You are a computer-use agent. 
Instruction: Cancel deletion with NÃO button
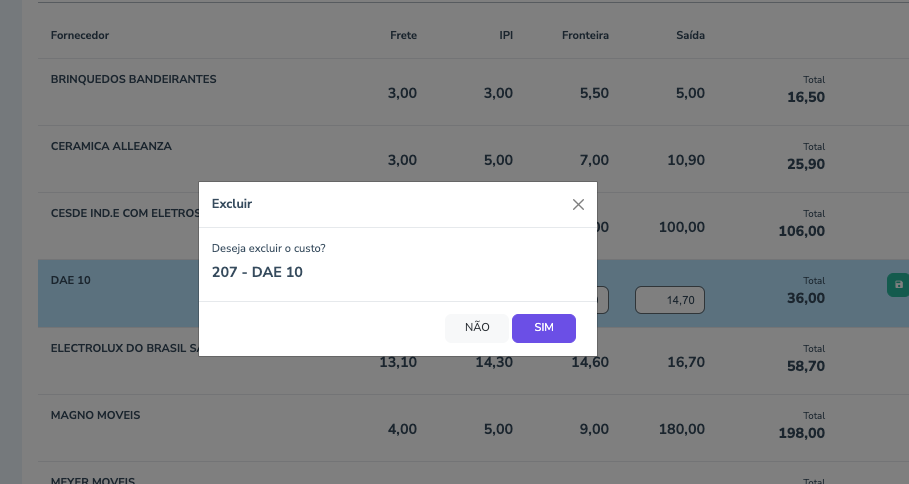point(477,328)
